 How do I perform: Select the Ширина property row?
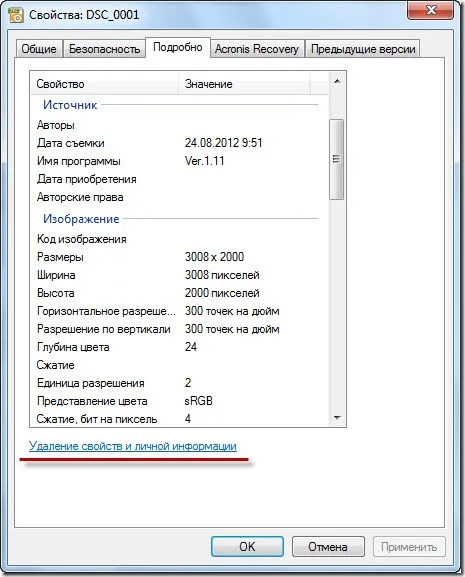coord(180,275)
